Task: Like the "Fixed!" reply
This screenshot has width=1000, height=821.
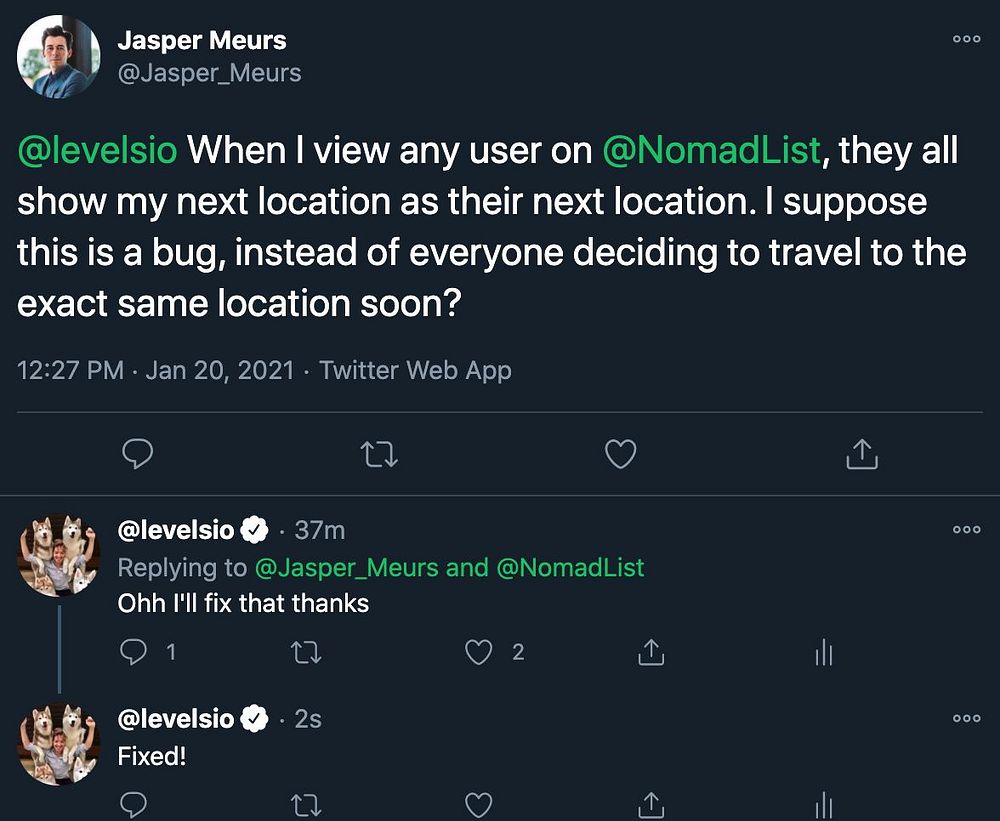Action: [x=480, y=805]
